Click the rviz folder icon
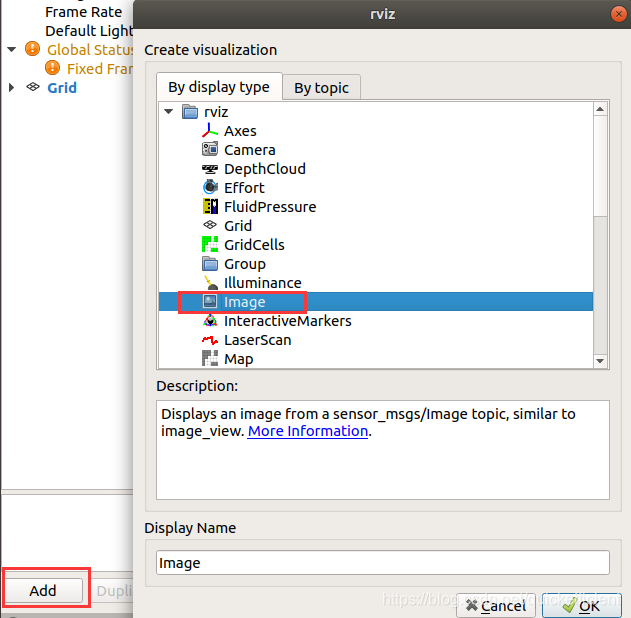 190,111
